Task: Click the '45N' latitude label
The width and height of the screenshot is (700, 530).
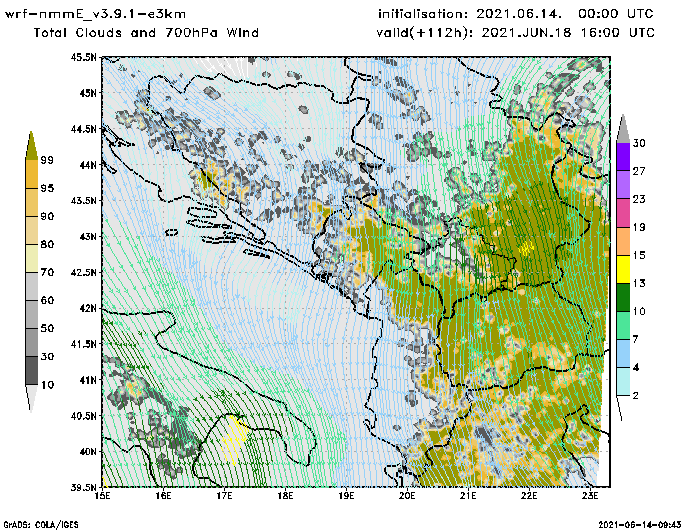Action: (x=88, y=93)
